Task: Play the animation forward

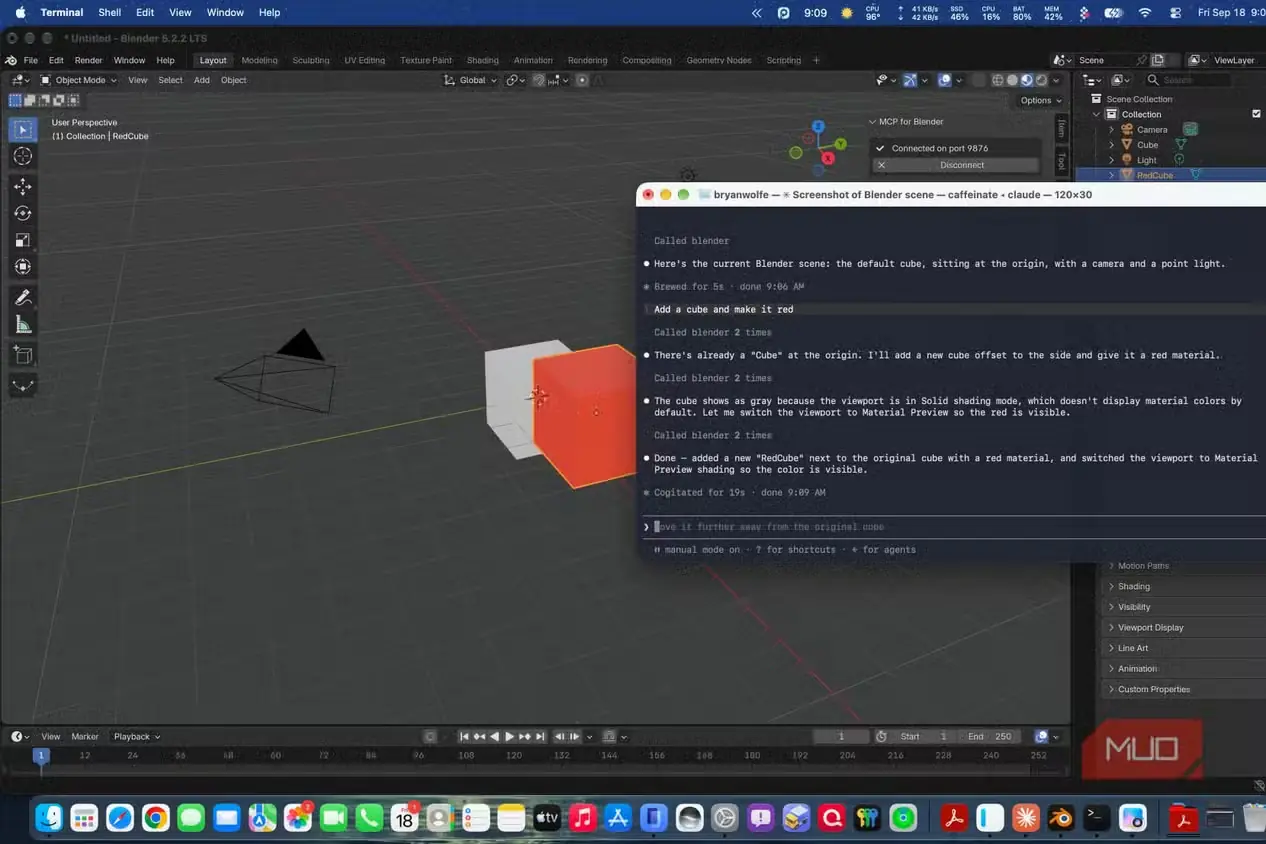Action: click(x=510, y=736)
